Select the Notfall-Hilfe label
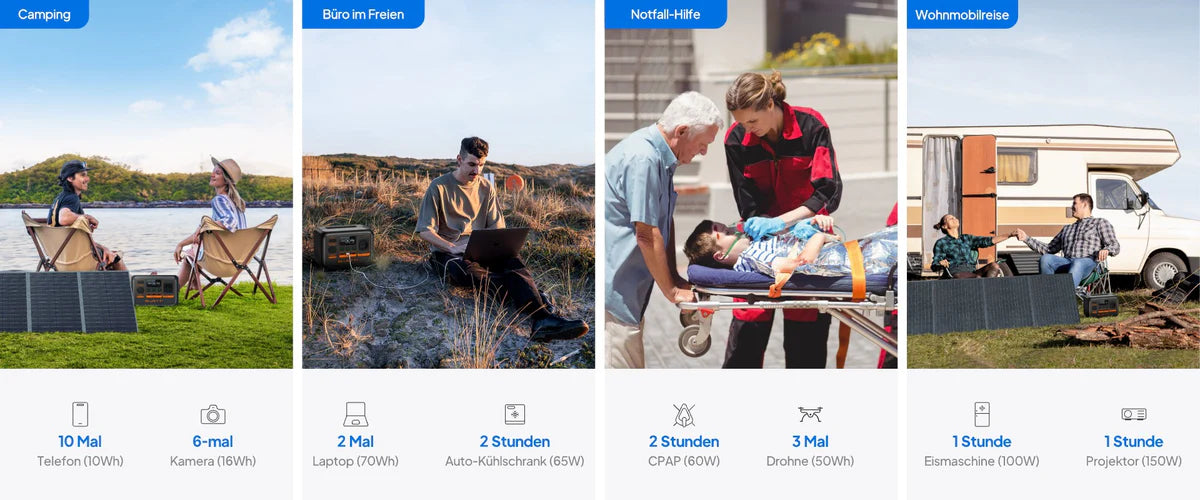This screenshot has height=500, width=1200. click(x=665, y=14)
